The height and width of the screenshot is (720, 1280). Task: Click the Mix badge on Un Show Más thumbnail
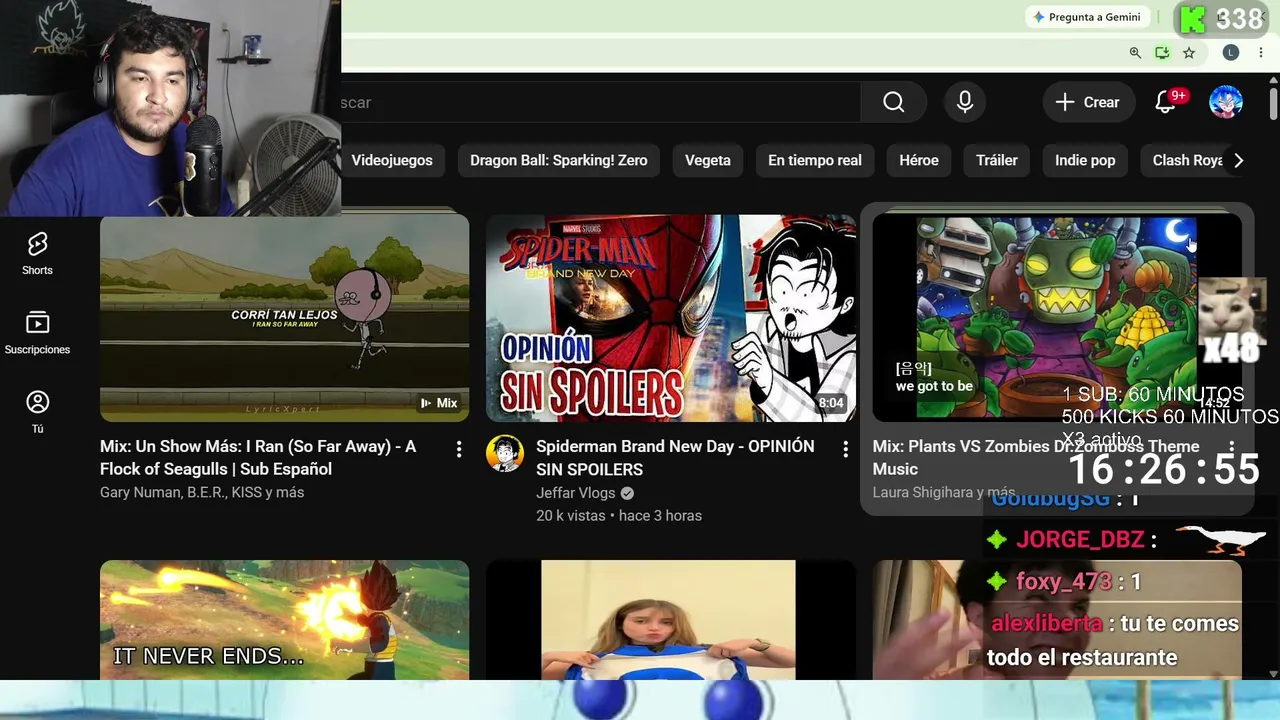tap(439, 403)
